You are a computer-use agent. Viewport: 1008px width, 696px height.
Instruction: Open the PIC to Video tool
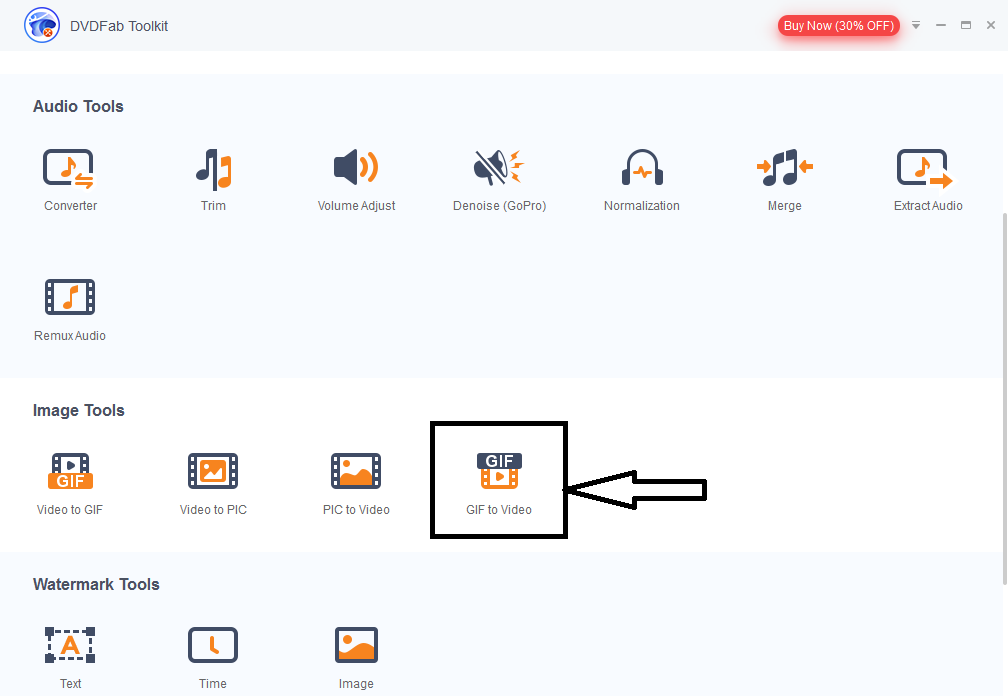point(356,483)
